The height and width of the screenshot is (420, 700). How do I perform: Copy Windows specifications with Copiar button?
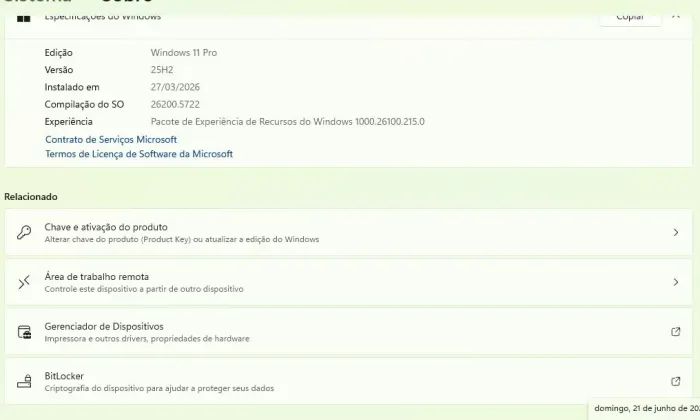630,18
